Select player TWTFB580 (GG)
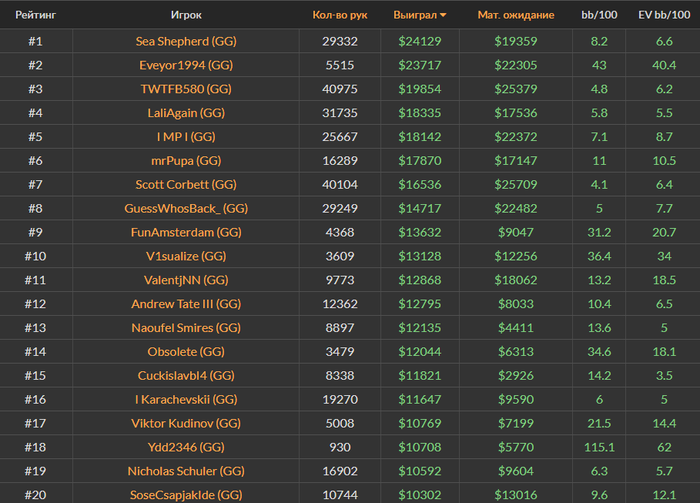This screenshot has width=700, height=503. (x=185, y=89)
